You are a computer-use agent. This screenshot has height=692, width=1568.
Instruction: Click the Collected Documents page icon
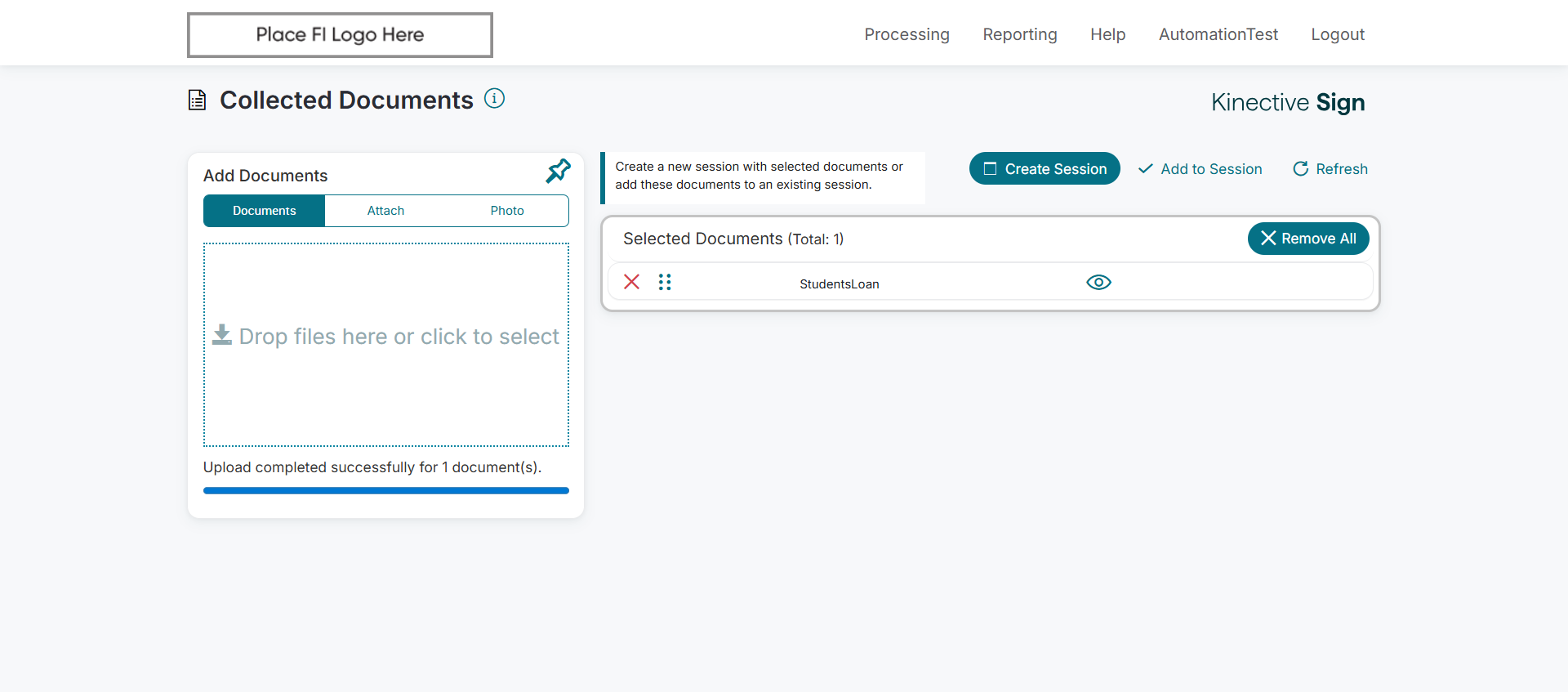197,100
